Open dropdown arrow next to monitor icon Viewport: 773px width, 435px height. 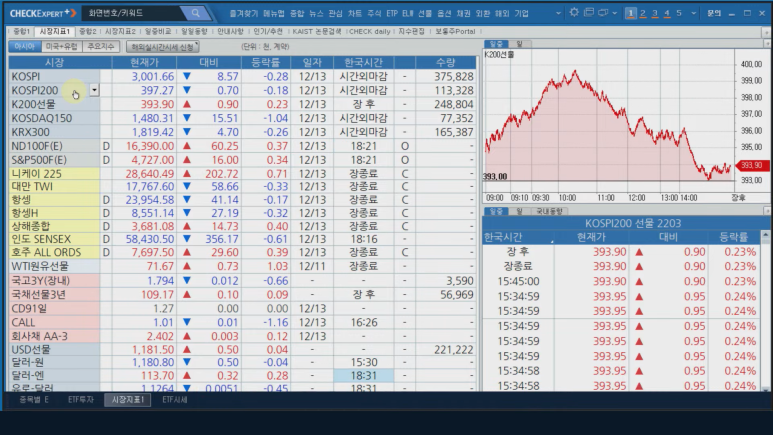pos(614,13)
